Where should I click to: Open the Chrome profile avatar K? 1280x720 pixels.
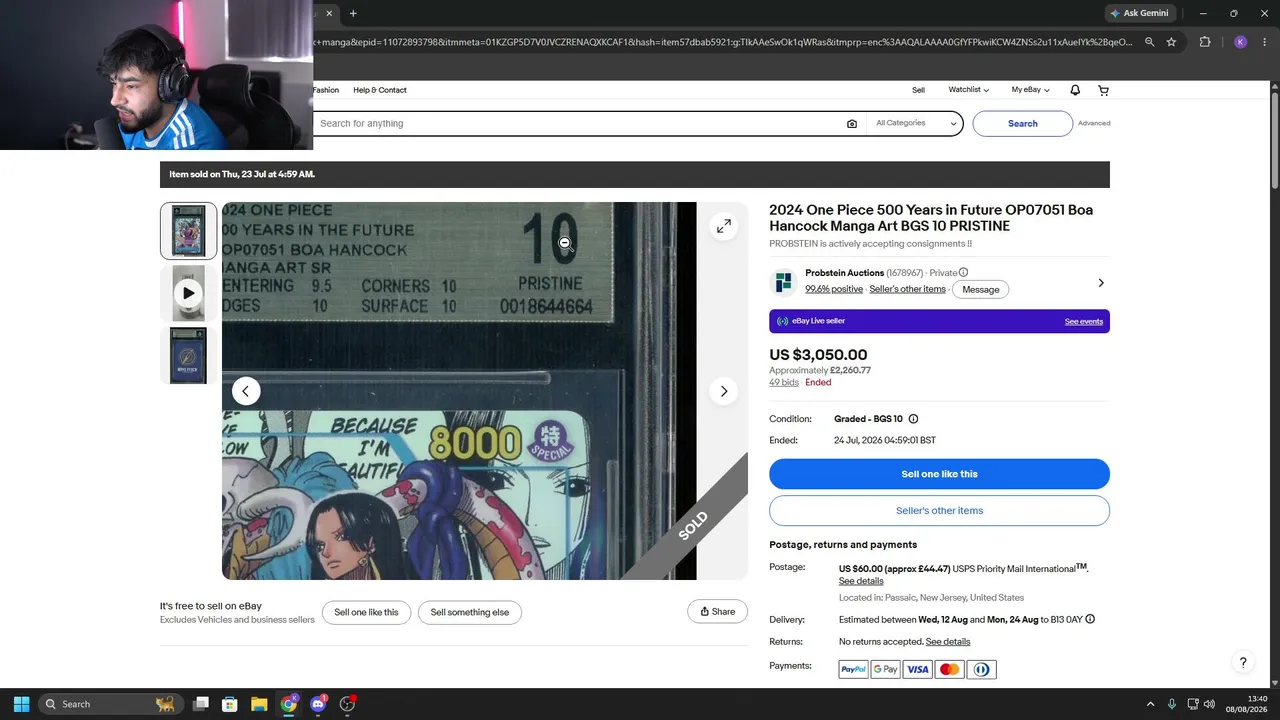coord(1240,42)
